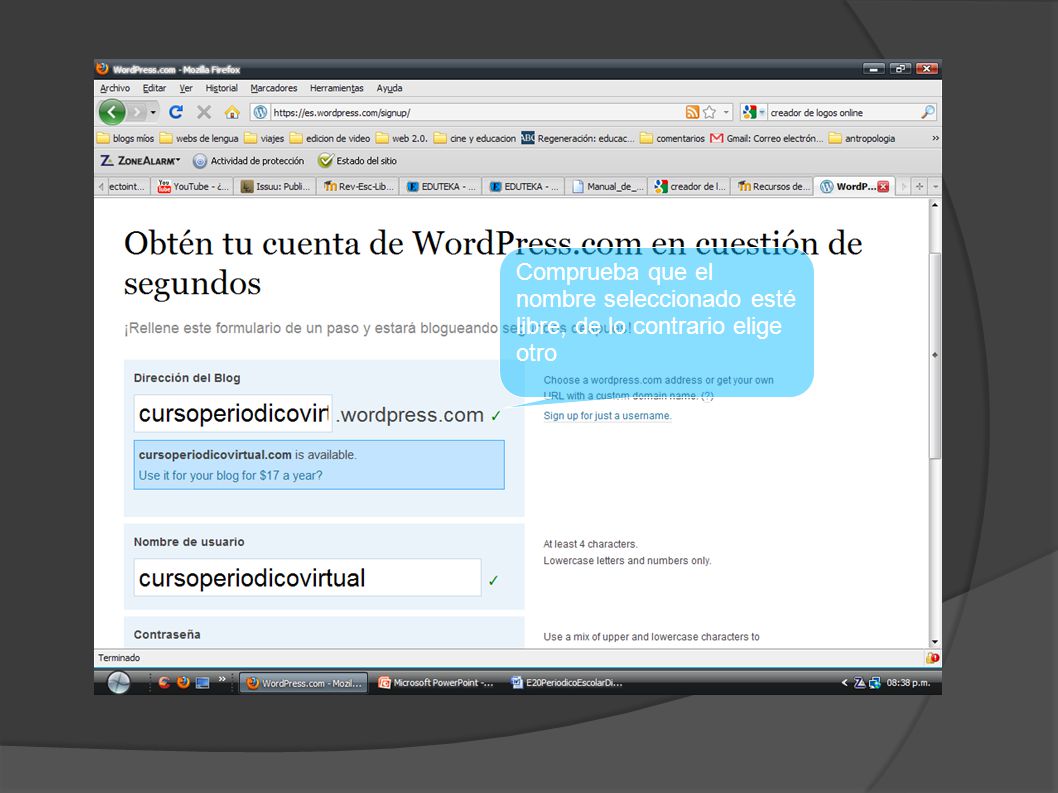Screen dimensions: 1058x793
Task: Click the green Back navigation arrow
Action: 112,112
